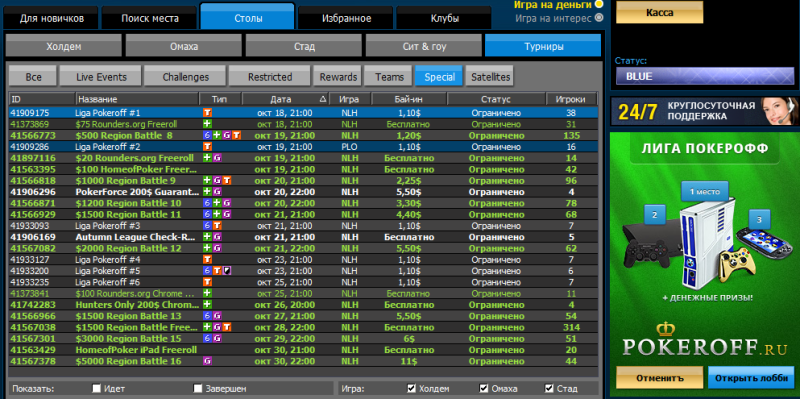Click the shield icon on Liga Pokeroff #5 row
Viewport: 800px width, 399px height.
227,270
